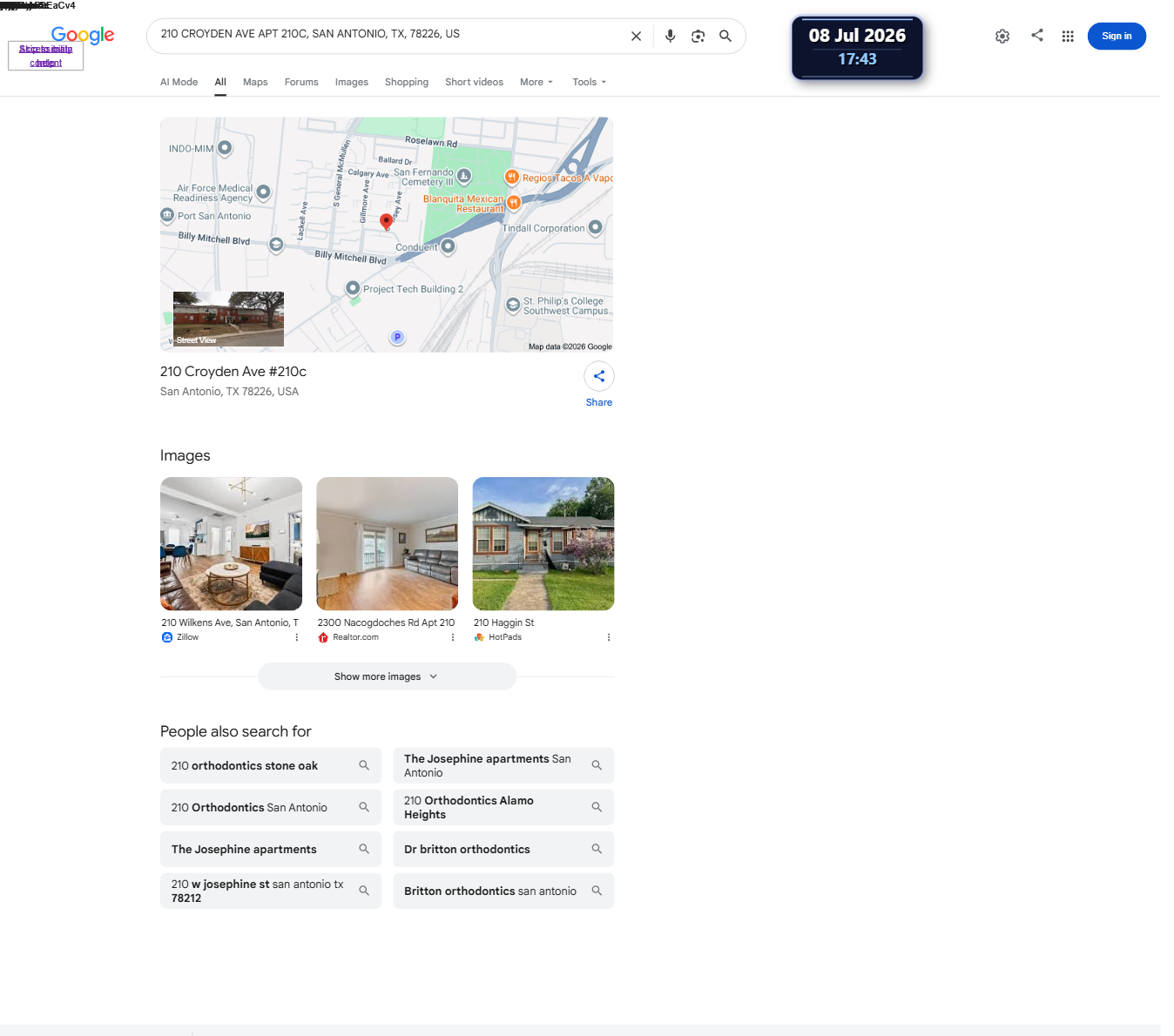Search Britton orthodontics san antonio suggestion
Viewport: 1174px width, 1036px height.
point(503,891)
